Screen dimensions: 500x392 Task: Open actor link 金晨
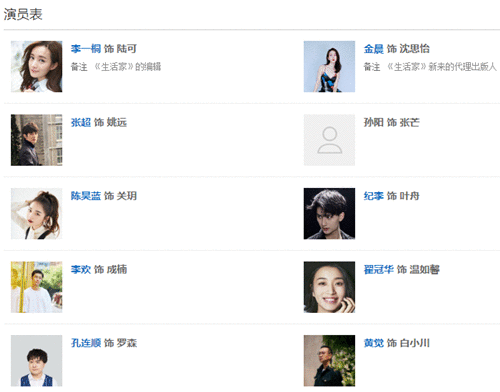tap(374, 49)
